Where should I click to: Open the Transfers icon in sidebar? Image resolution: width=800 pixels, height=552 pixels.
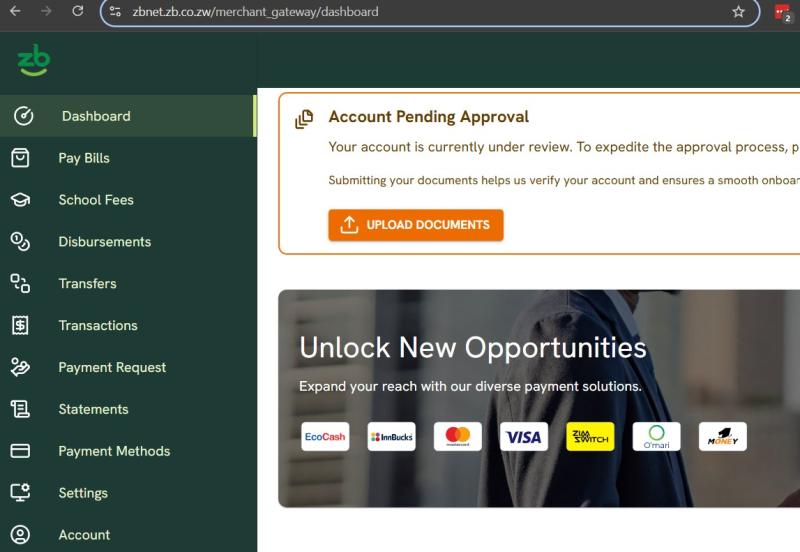point(20,283)
